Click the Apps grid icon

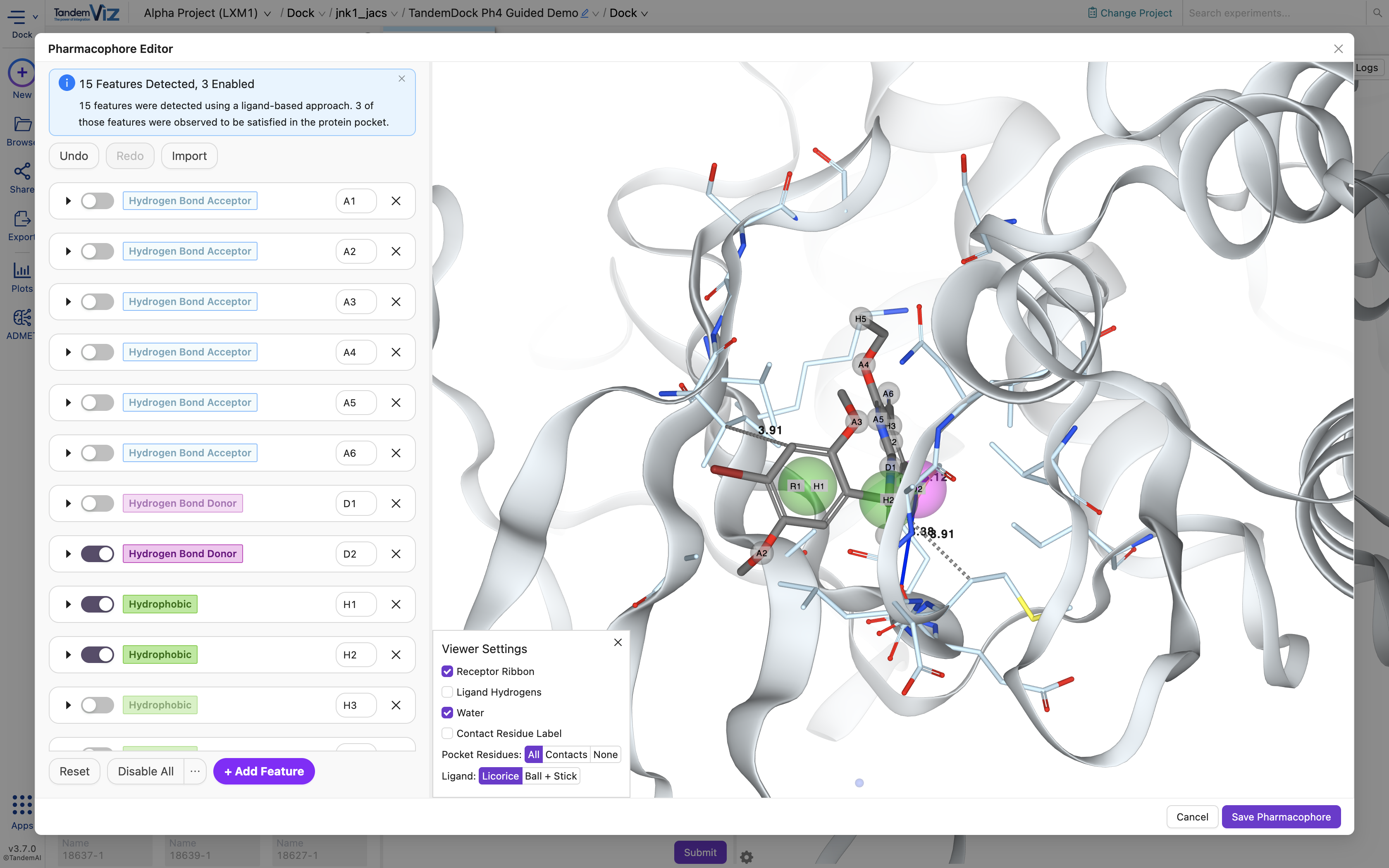tap(22, 805)
